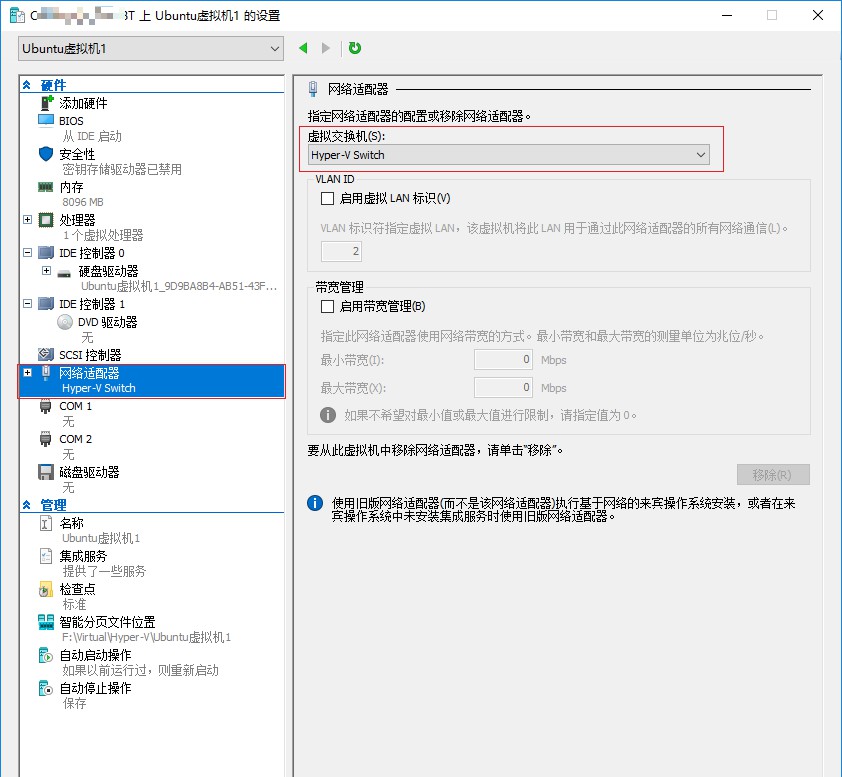842x777 pixels.
Task: Click the 最大带宽 input field
Action: [x=503, y=388]
